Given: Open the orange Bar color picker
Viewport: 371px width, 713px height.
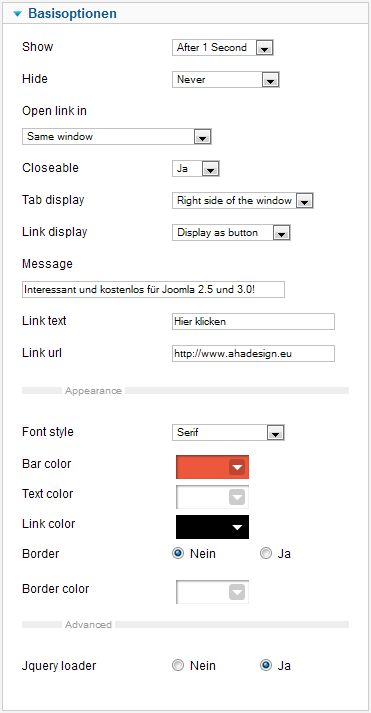Looking at the screenshot, I should (212, 467).
